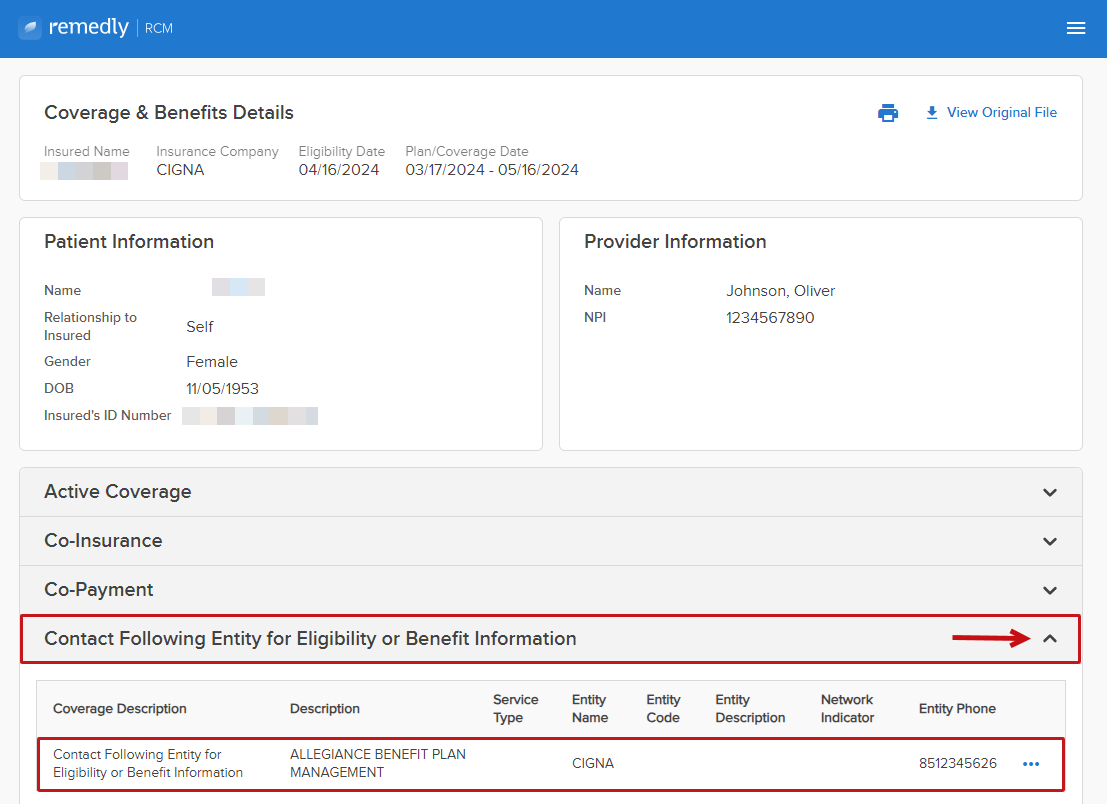Click the Network Indicator column header
Image resolution: width=1107 pixels, height=804 pixels.
[846, 709]
